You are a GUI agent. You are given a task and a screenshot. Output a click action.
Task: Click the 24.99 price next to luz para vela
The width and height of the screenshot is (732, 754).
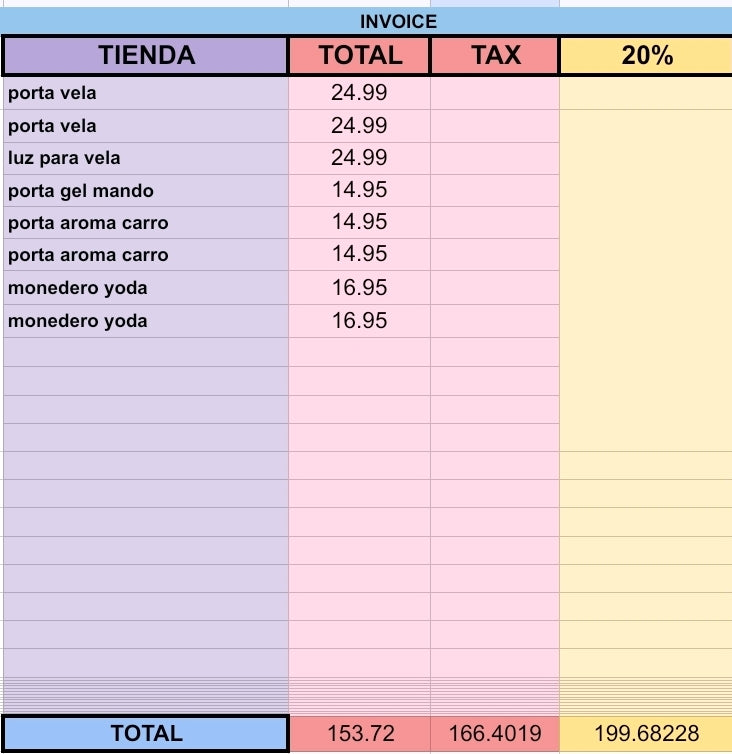(x=359, y=158)
